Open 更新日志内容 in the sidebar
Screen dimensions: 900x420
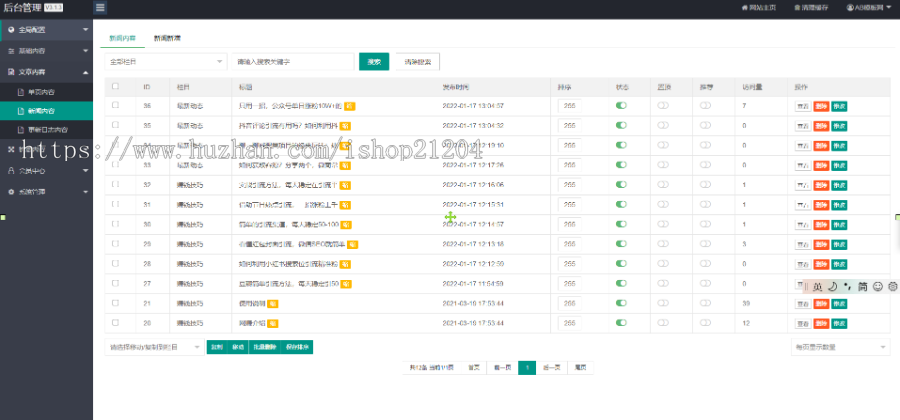coord(46,130)
